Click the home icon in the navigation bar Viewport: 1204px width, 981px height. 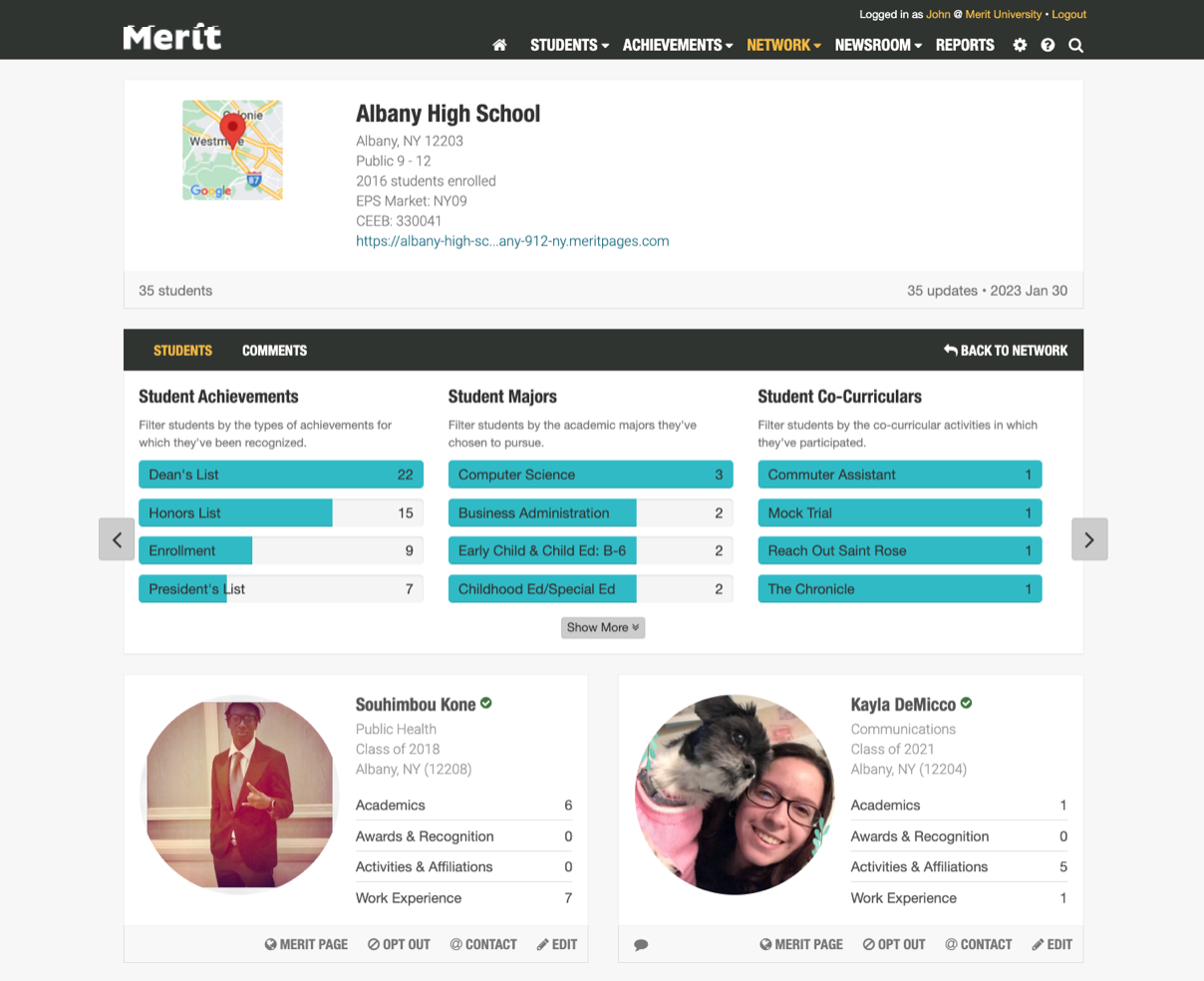pos(499,45)
